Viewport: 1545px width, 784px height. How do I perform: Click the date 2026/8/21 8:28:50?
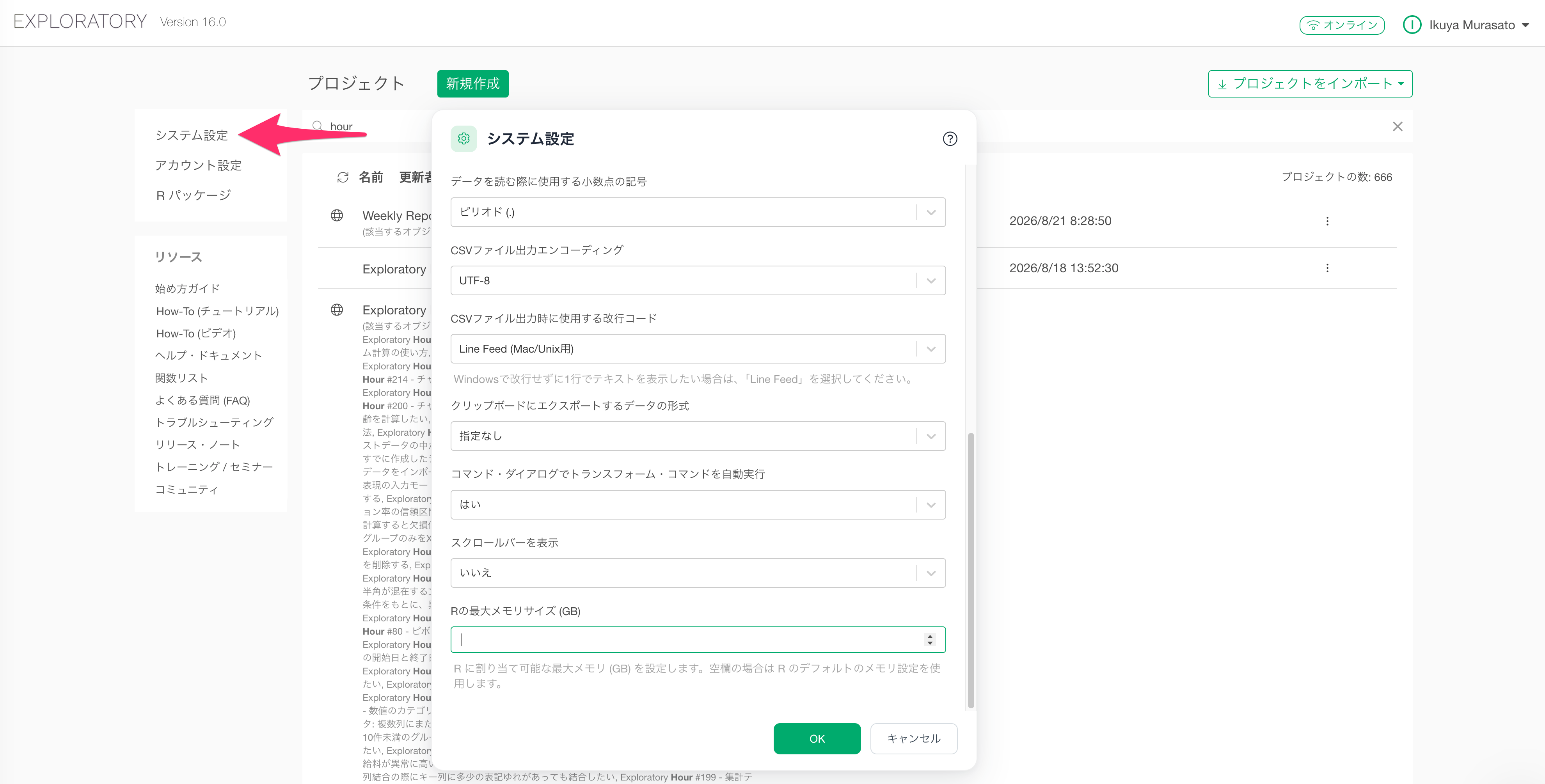[x=1060, y=221]
